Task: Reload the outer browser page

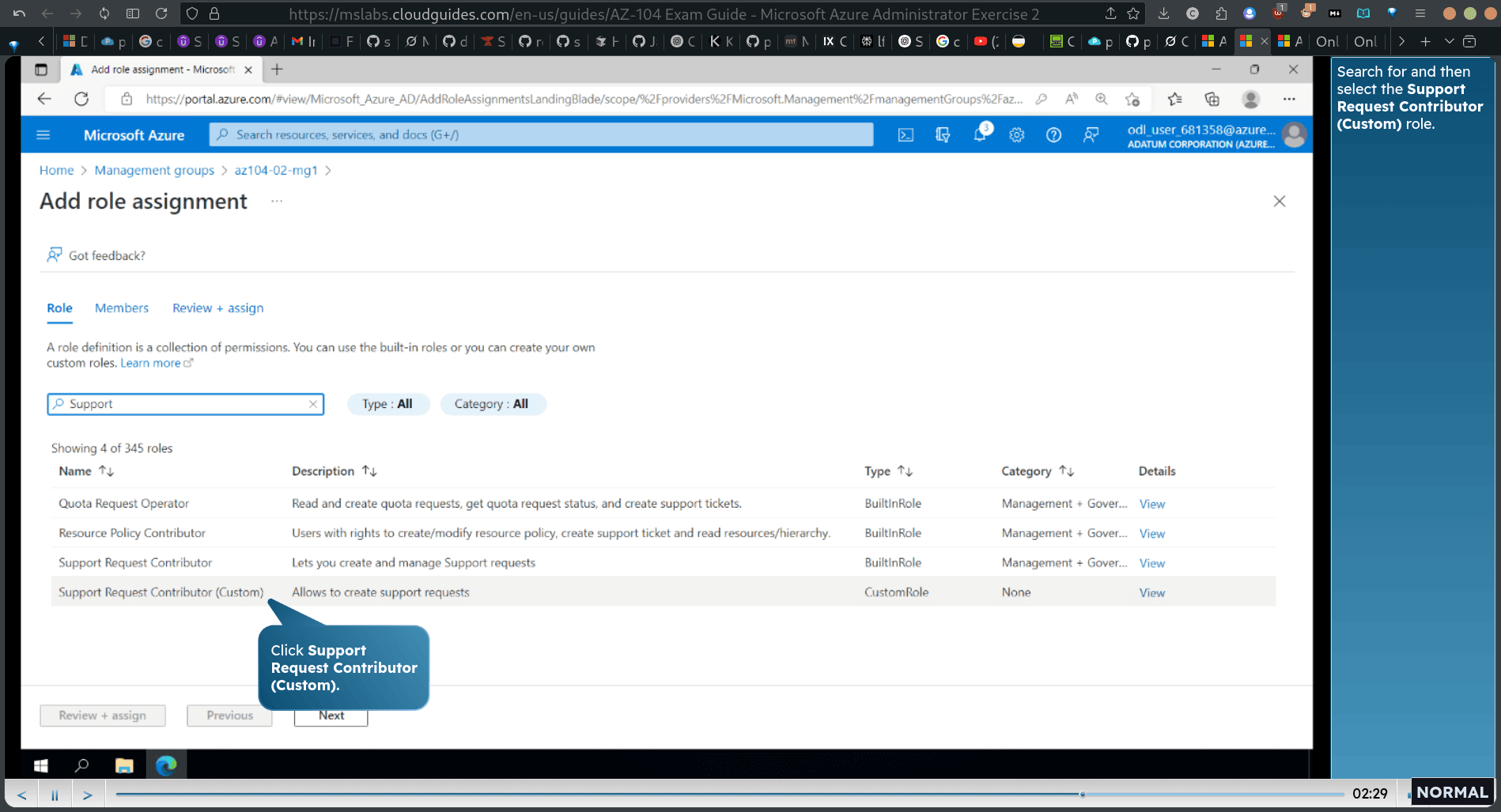Action: click(x=161, y=13)
